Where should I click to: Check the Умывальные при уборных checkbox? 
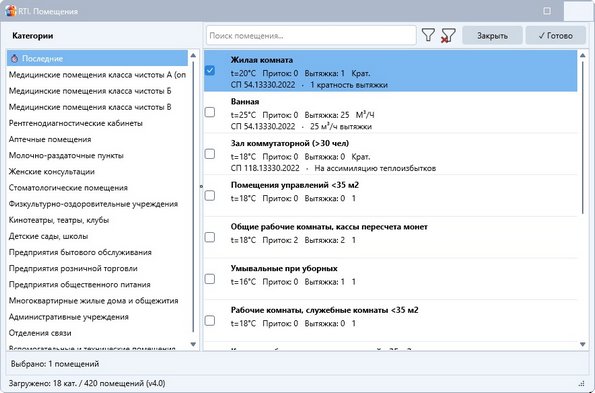(x=210, y=279)
